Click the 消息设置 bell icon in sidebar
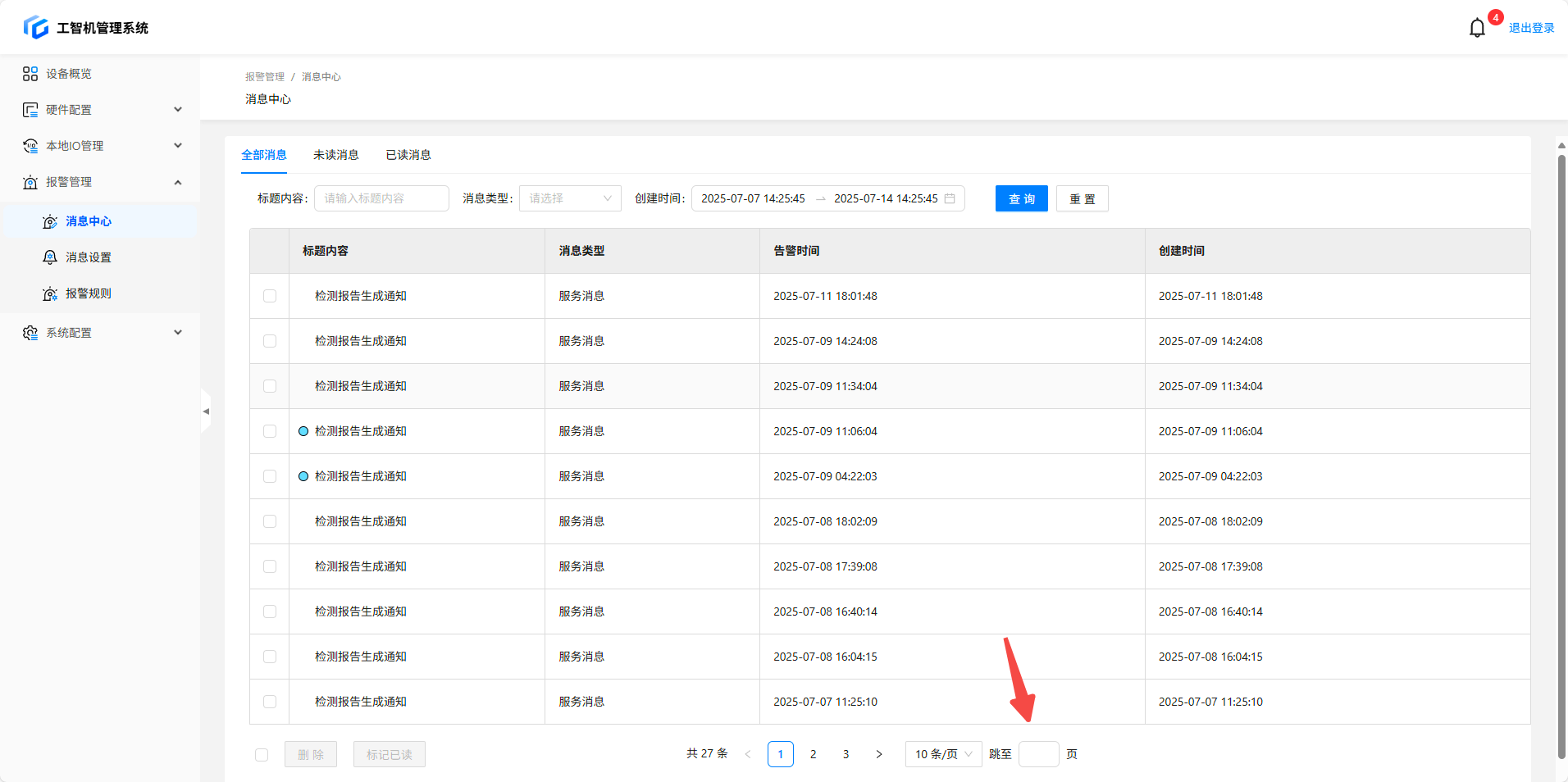This screenshot has height=782, width=1568. pos(50,257)
